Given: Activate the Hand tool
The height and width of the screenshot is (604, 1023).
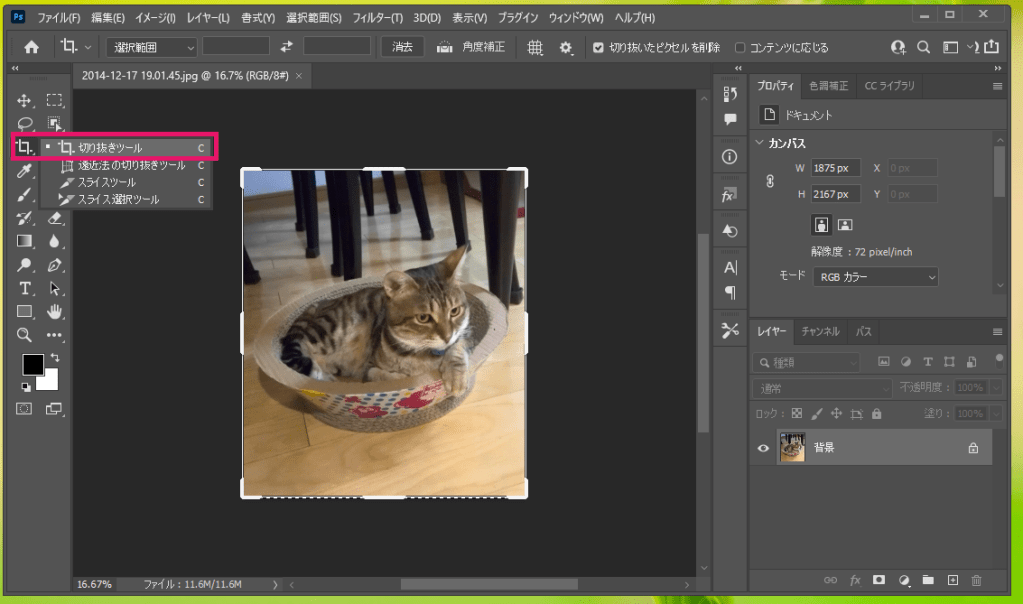Looking at the screenshot, I should (x=56, y=312).
